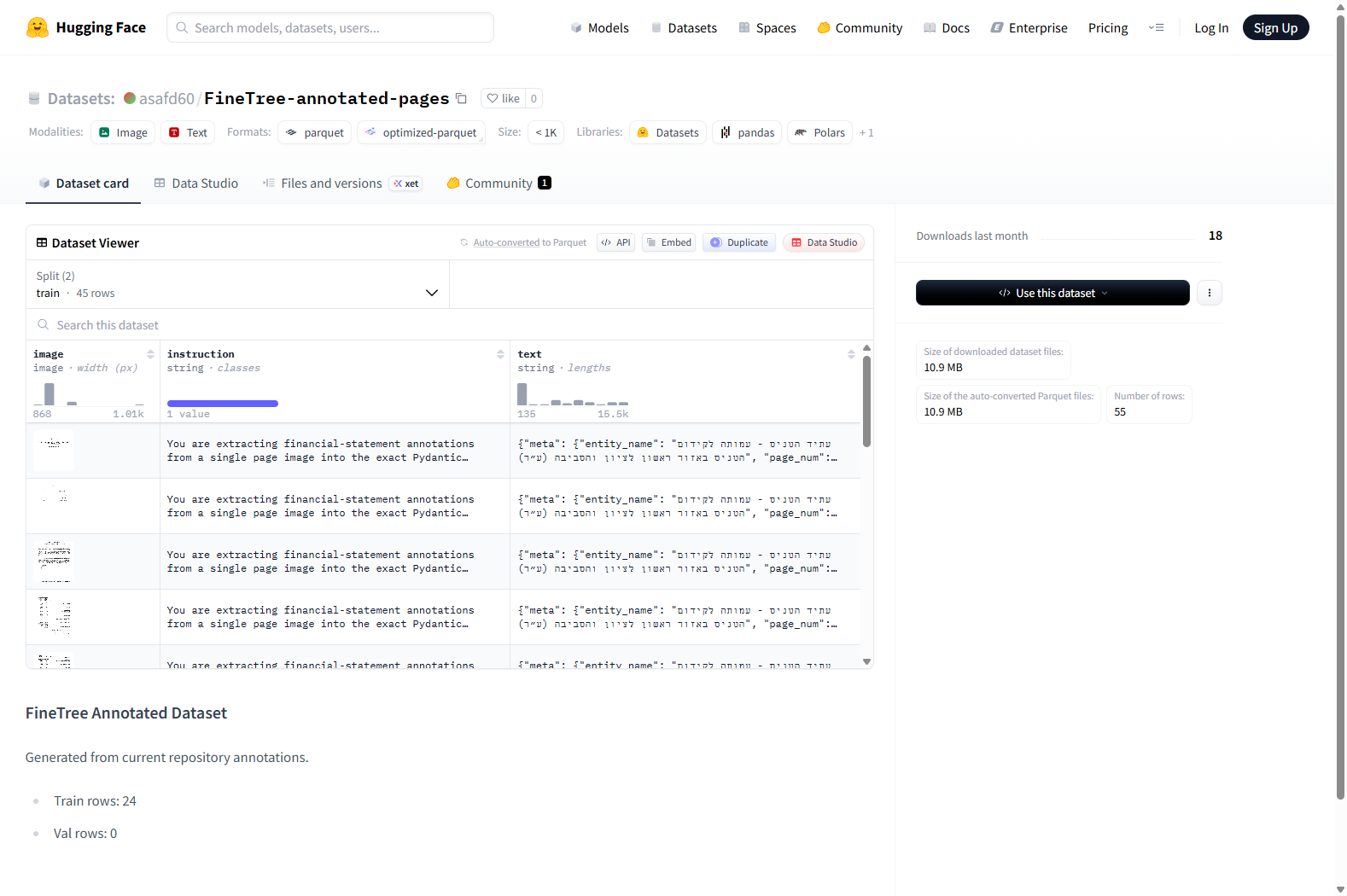Image resolution: width=1347 pixels, height=896 pixels.
Task: Click the Embed button
Action: [x=668, y=242]
